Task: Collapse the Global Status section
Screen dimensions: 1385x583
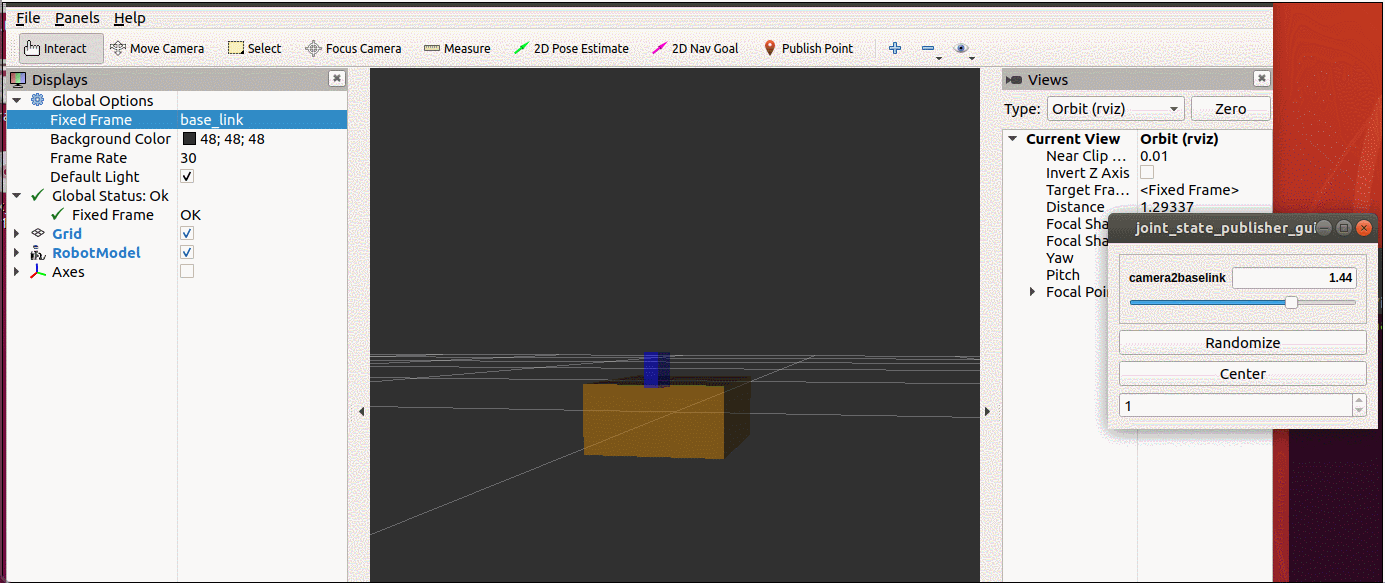Action: pyautogui.click(x=16, y=196)
